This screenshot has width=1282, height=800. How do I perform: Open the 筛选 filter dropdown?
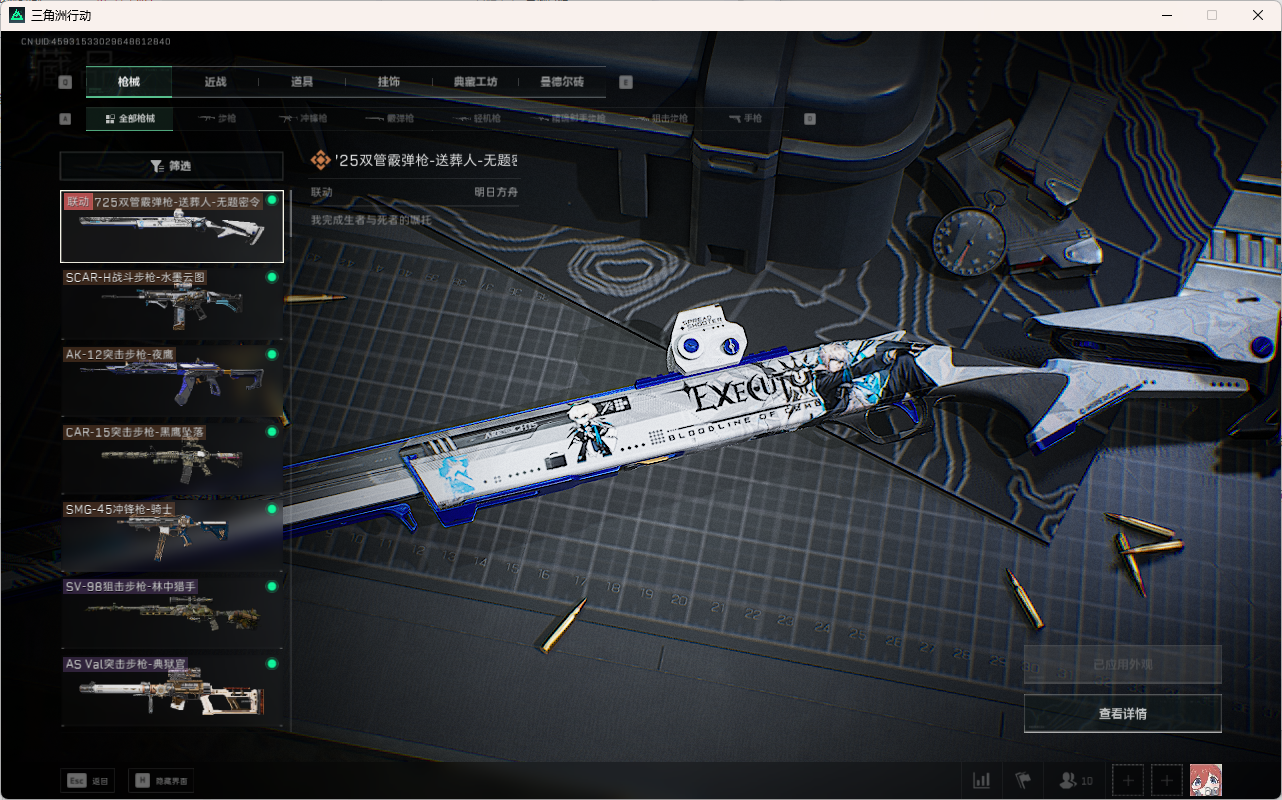tap(172, 166)
